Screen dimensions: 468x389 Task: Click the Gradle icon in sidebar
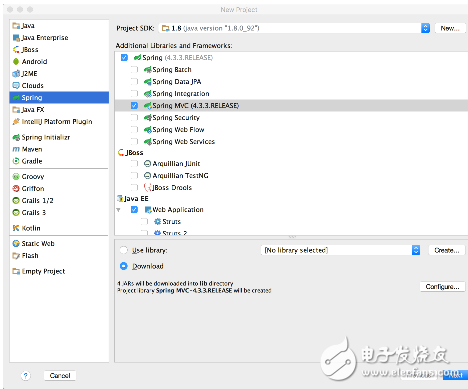[x=16, y=161]
